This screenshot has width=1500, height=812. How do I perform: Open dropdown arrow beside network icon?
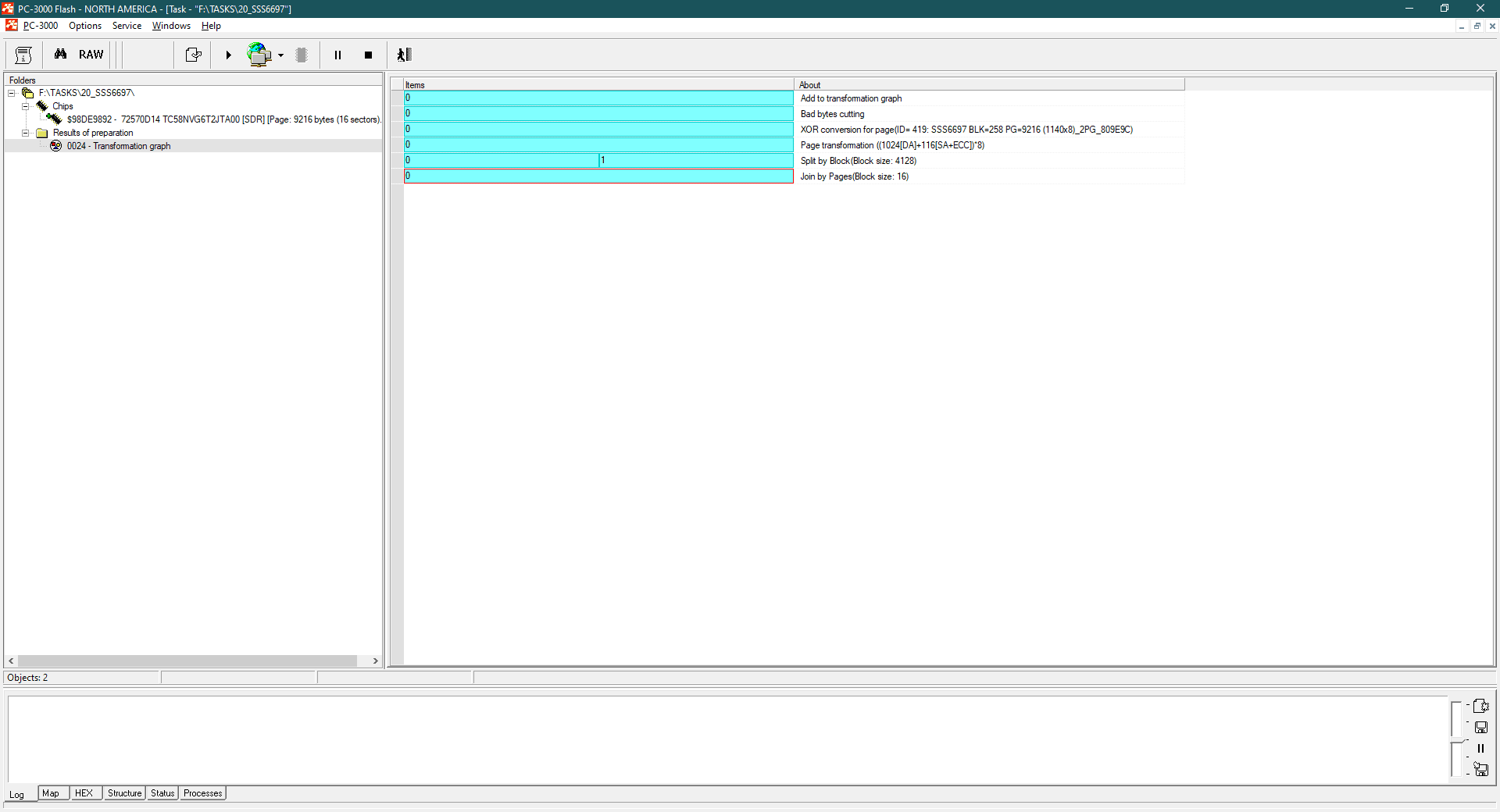click(280, 55)
